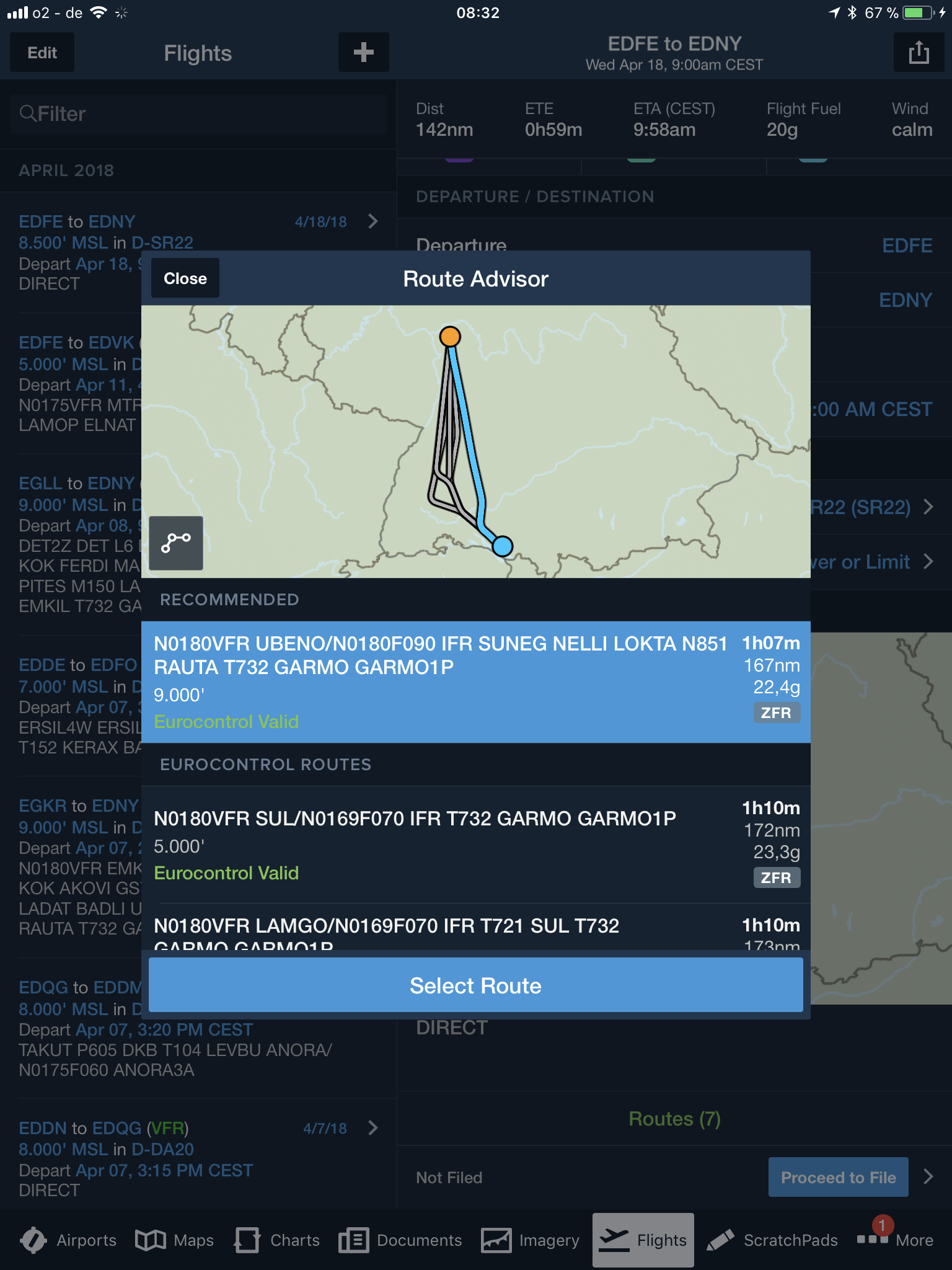Tap the Proceed to File button
The height and width of the screenshot is (1270, 952).
point(839,1177)
